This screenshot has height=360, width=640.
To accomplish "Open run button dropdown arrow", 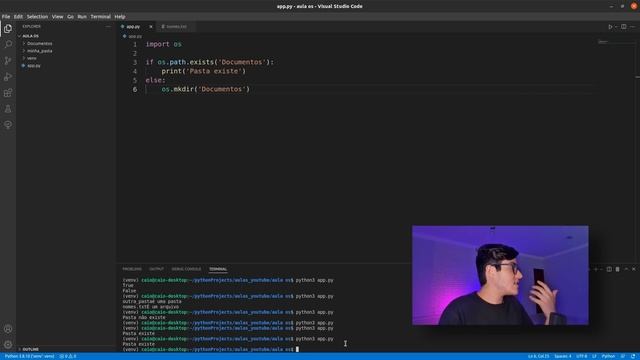I will click(x=616, y=27).
